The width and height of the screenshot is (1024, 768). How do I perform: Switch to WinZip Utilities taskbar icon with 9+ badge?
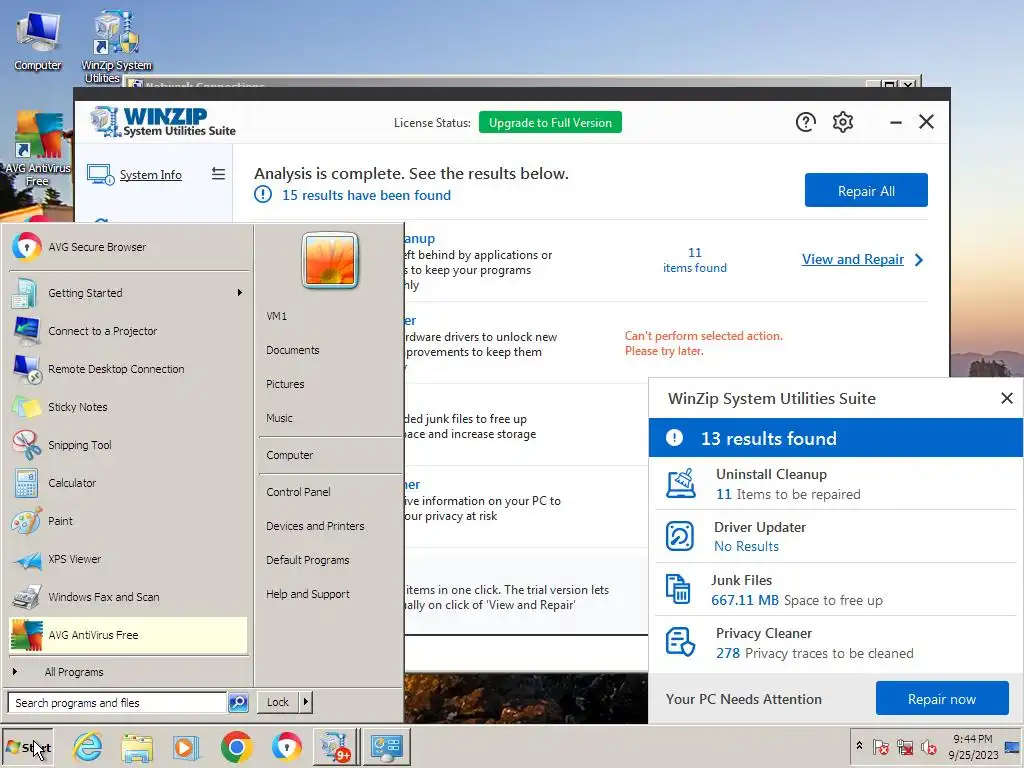click(x=336, y=747)
